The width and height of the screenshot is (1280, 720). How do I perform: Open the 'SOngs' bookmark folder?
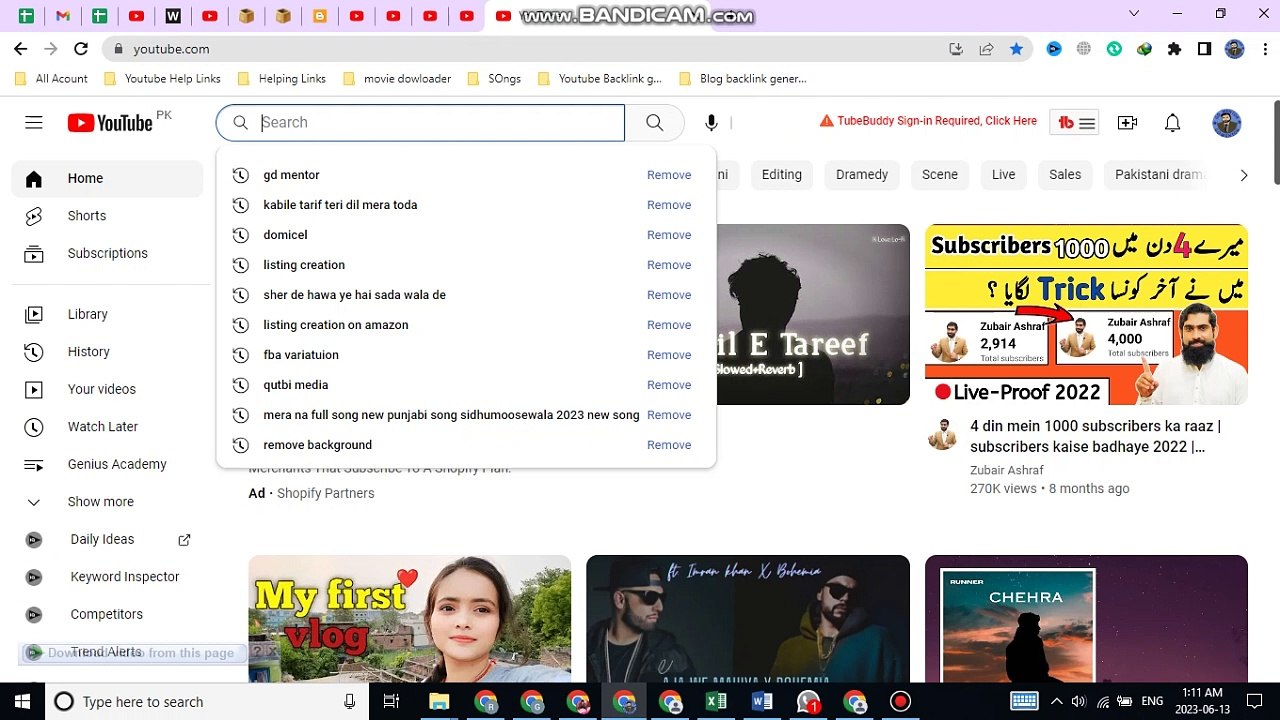click(x=493, y=78)
